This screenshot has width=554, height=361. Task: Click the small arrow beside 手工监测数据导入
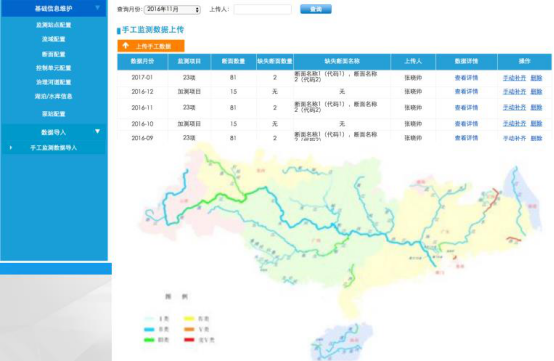[11, 148]
